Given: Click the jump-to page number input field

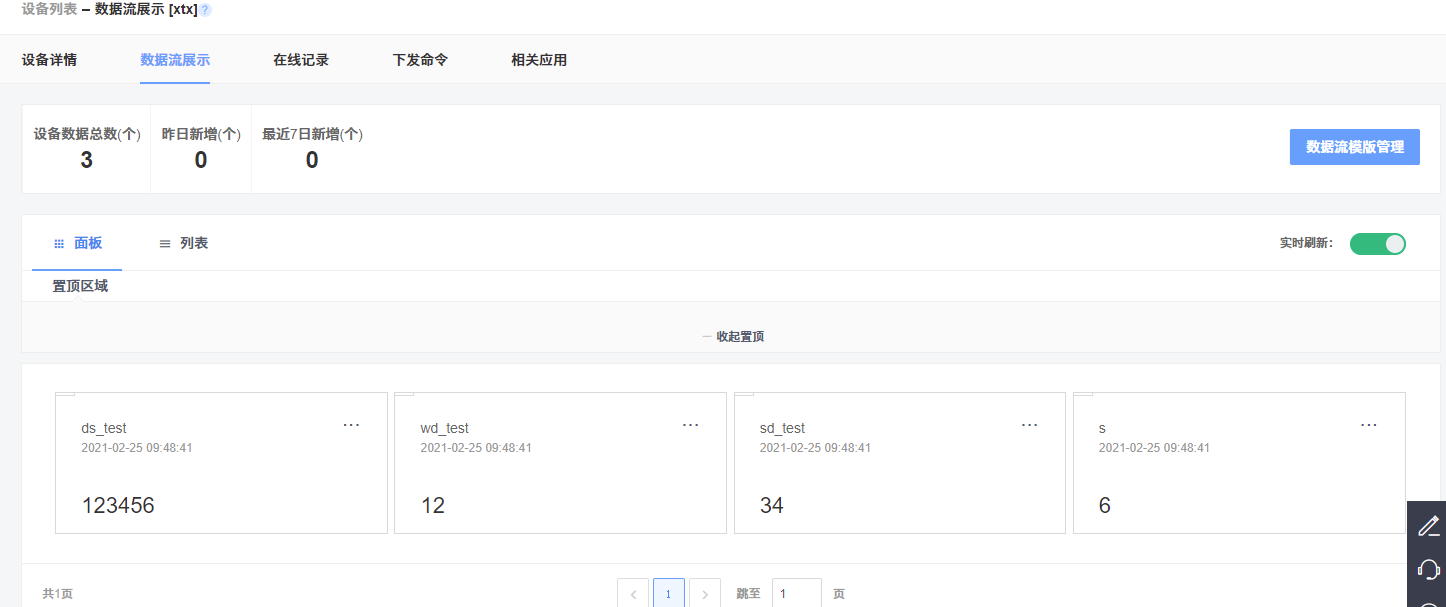Looking at the screenshot, I should pyautogui.click(x=796, y=594).
